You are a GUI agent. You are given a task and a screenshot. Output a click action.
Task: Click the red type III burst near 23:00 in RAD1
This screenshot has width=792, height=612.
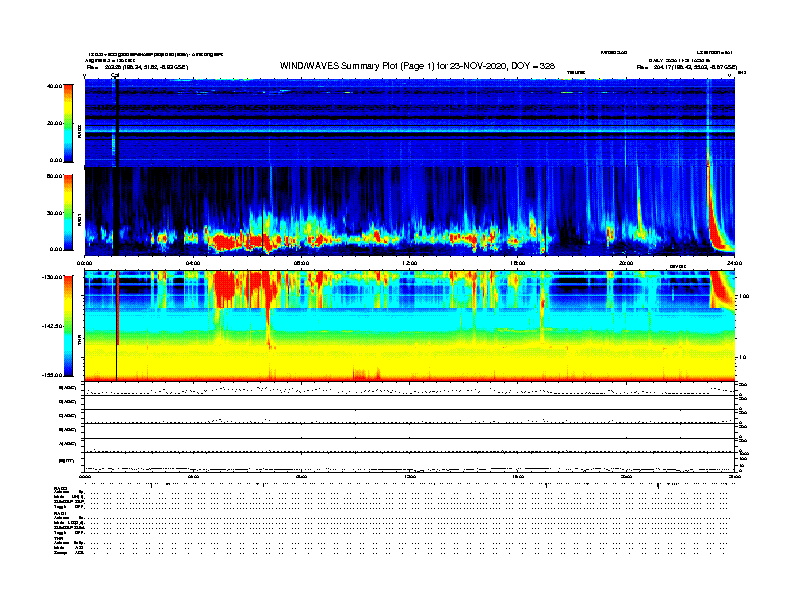713,217
